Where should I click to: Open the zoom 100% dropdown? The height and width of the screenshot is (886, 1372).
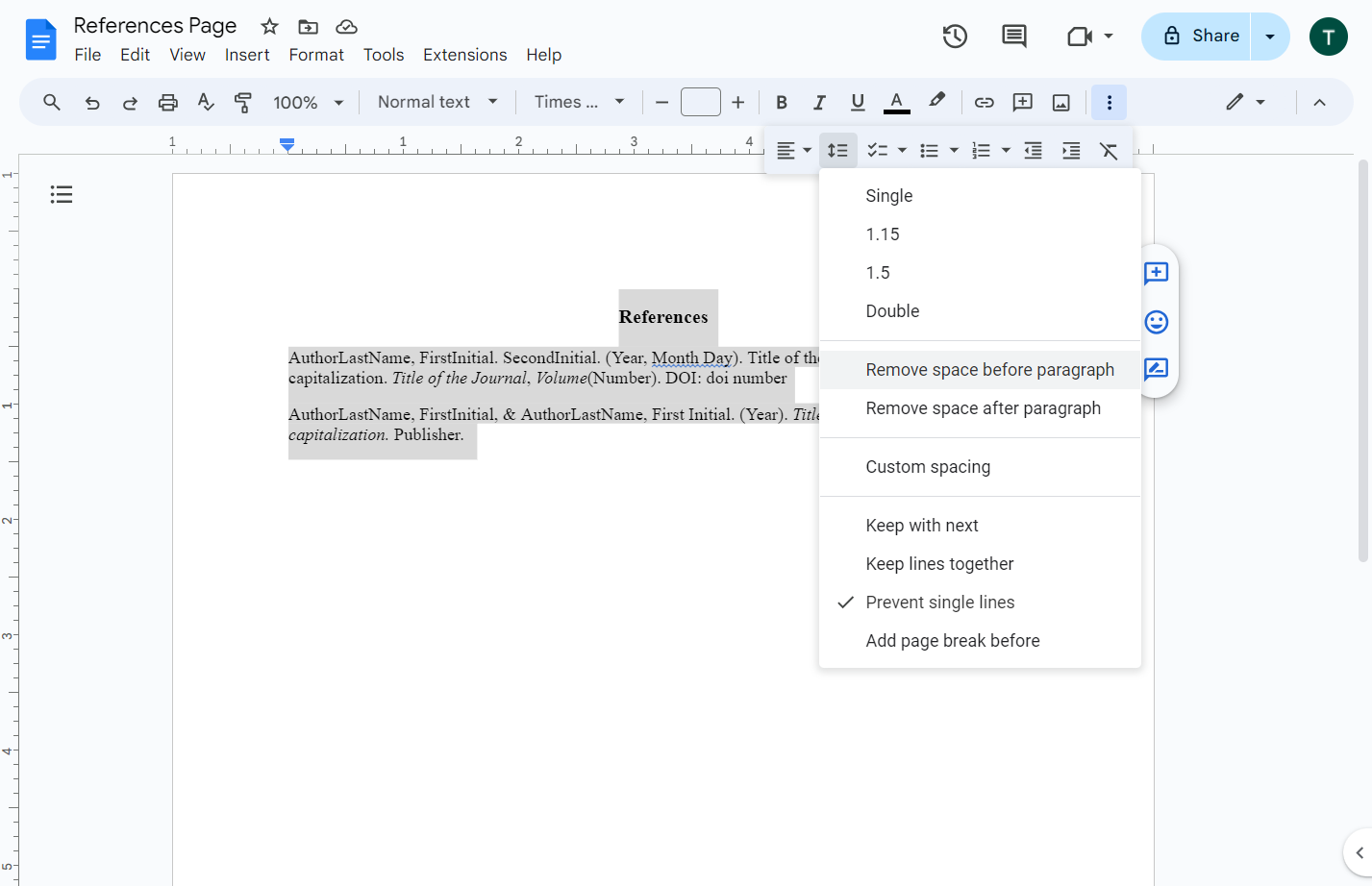point(308,102)
